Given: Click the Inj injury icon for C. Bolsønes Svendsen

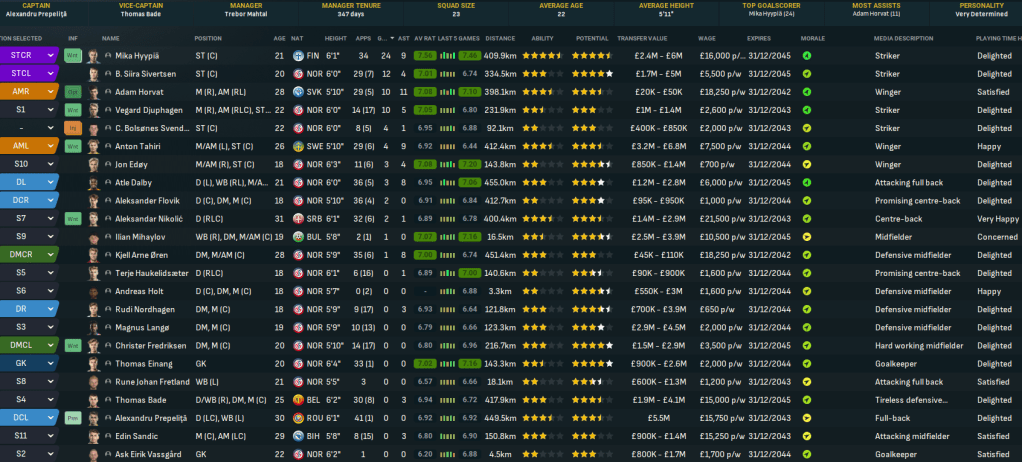Looking at the screenshot, I should click(73, 128).
